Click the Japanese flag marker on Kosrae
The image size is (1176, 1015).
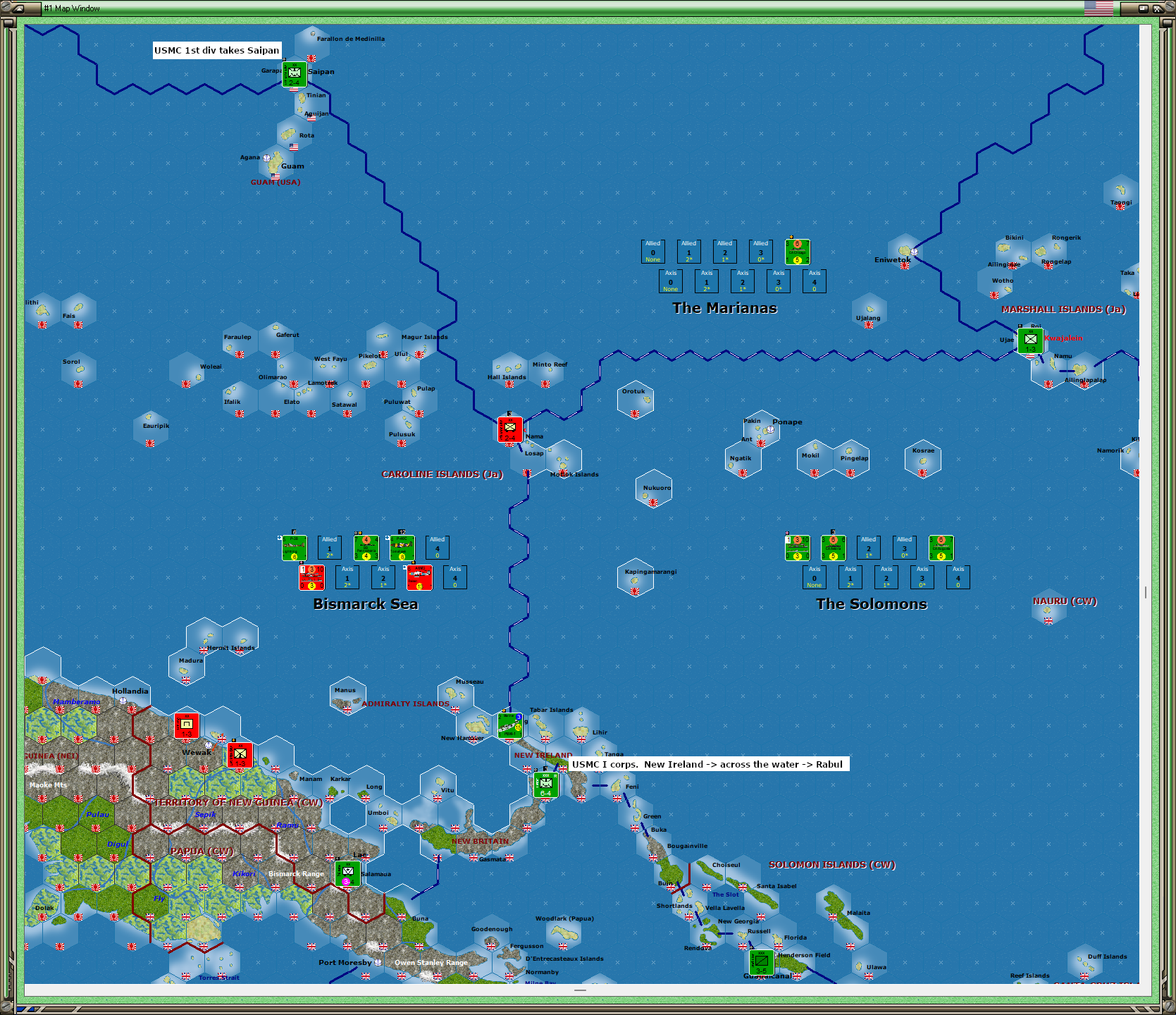coord(923,472)
